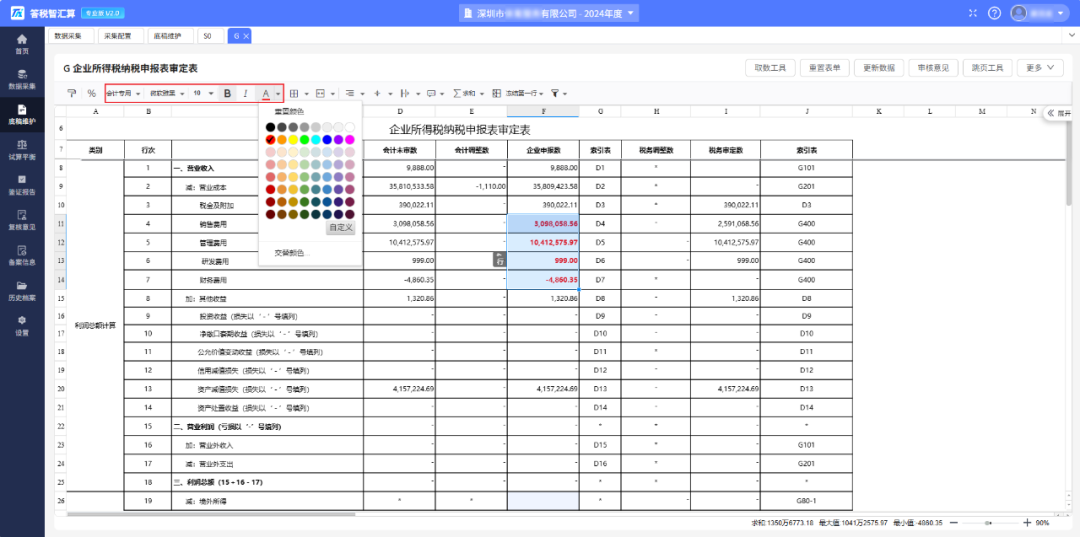This screenshot has width=1080, height=537.
Task: Open the 微软雅黑 font family dropdown
Action: pos(167,93)
